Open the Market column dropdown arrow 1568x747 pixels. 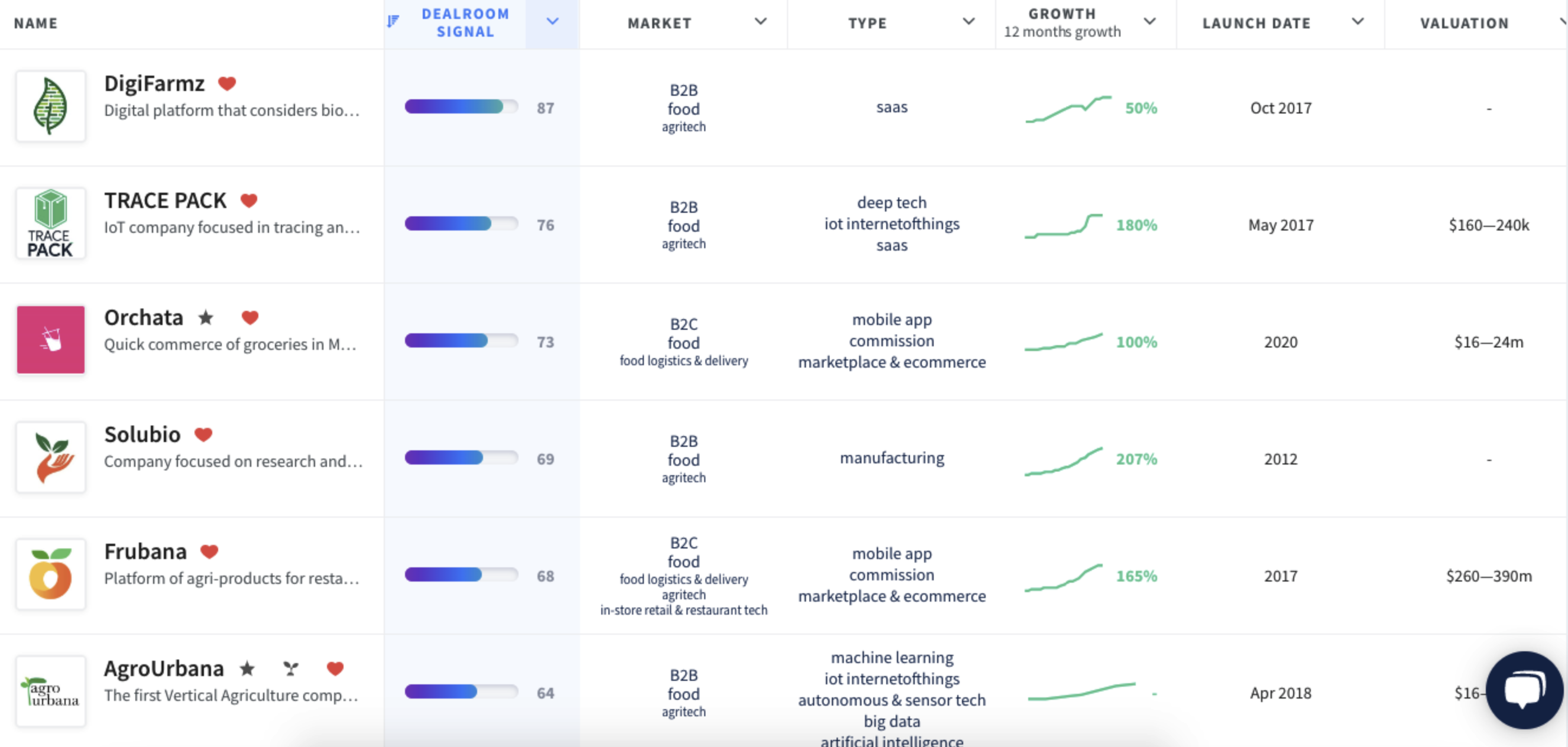(x=760, y=22)
